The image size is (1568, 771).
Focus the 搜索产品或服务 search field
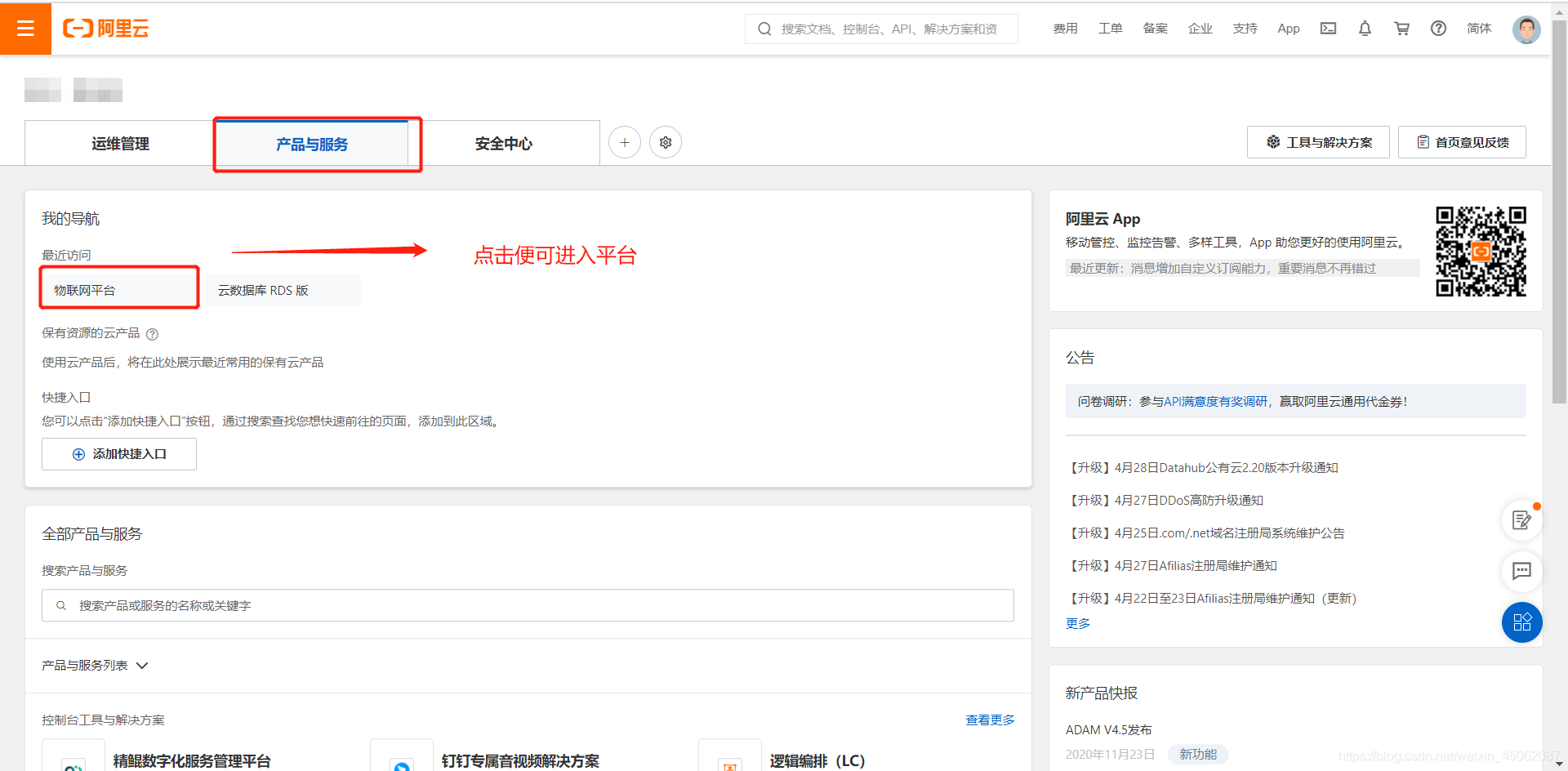pos(528,605)
